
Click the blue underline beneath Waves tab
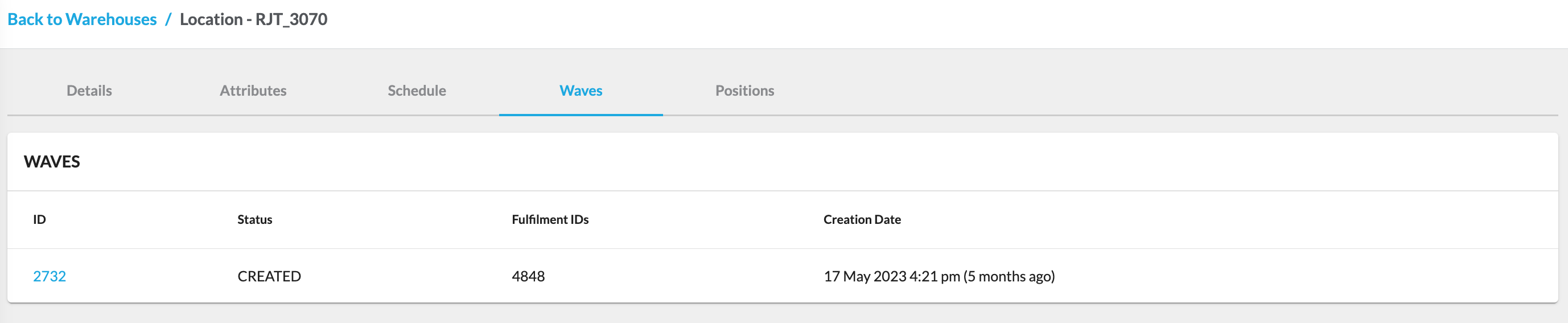[x=581, y=115]
